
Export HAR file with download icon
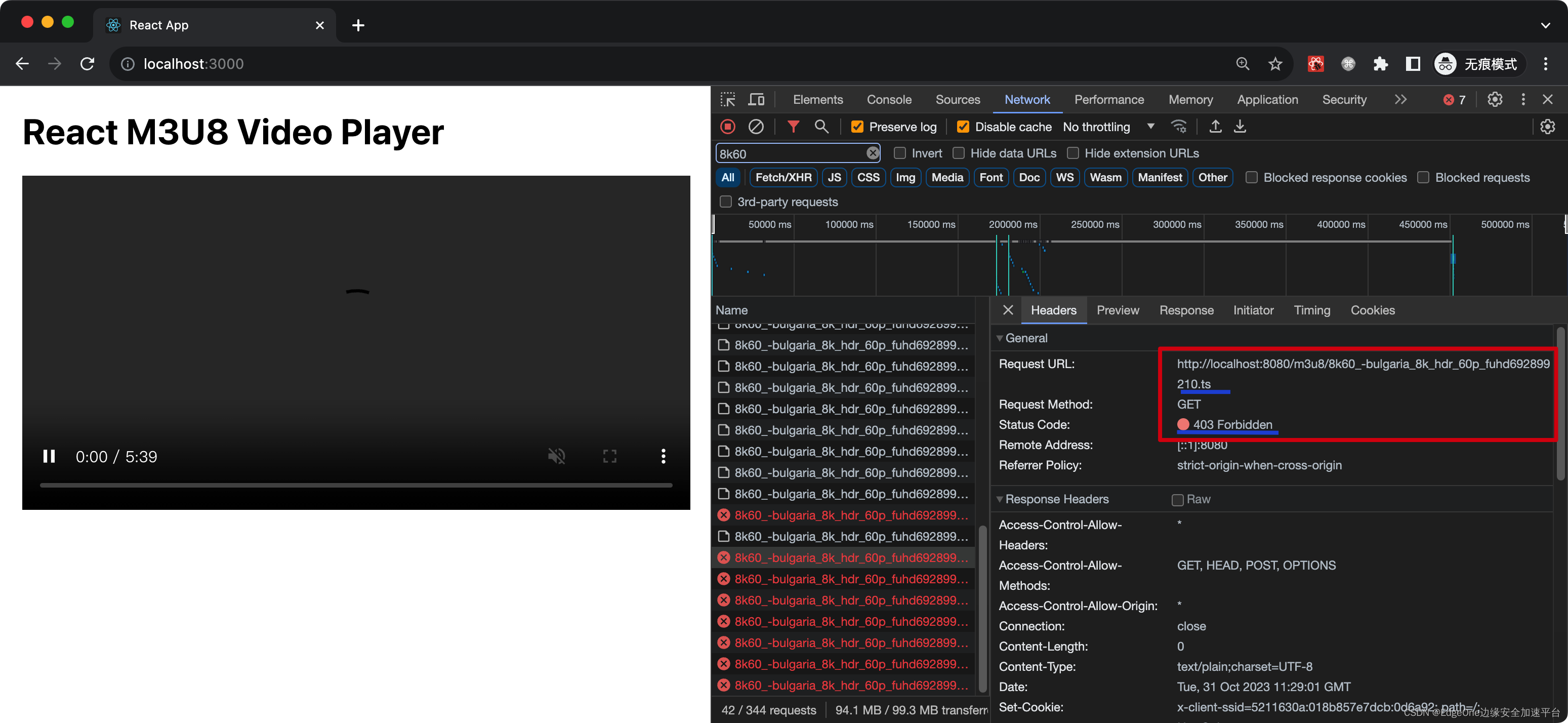click(1240, 127)
